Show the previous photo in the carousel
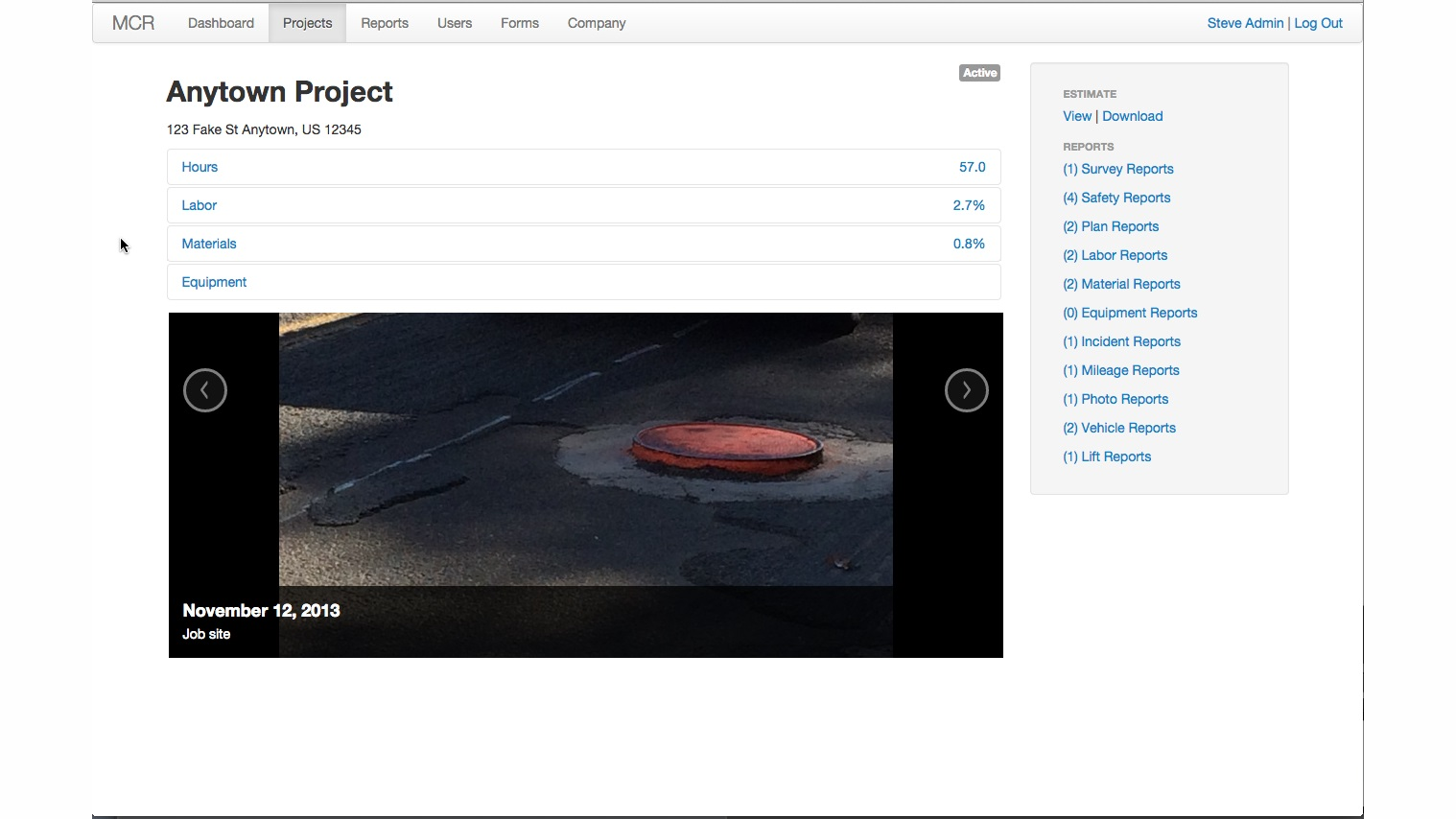The image size is (1456, 819). (x=205, y=390)
